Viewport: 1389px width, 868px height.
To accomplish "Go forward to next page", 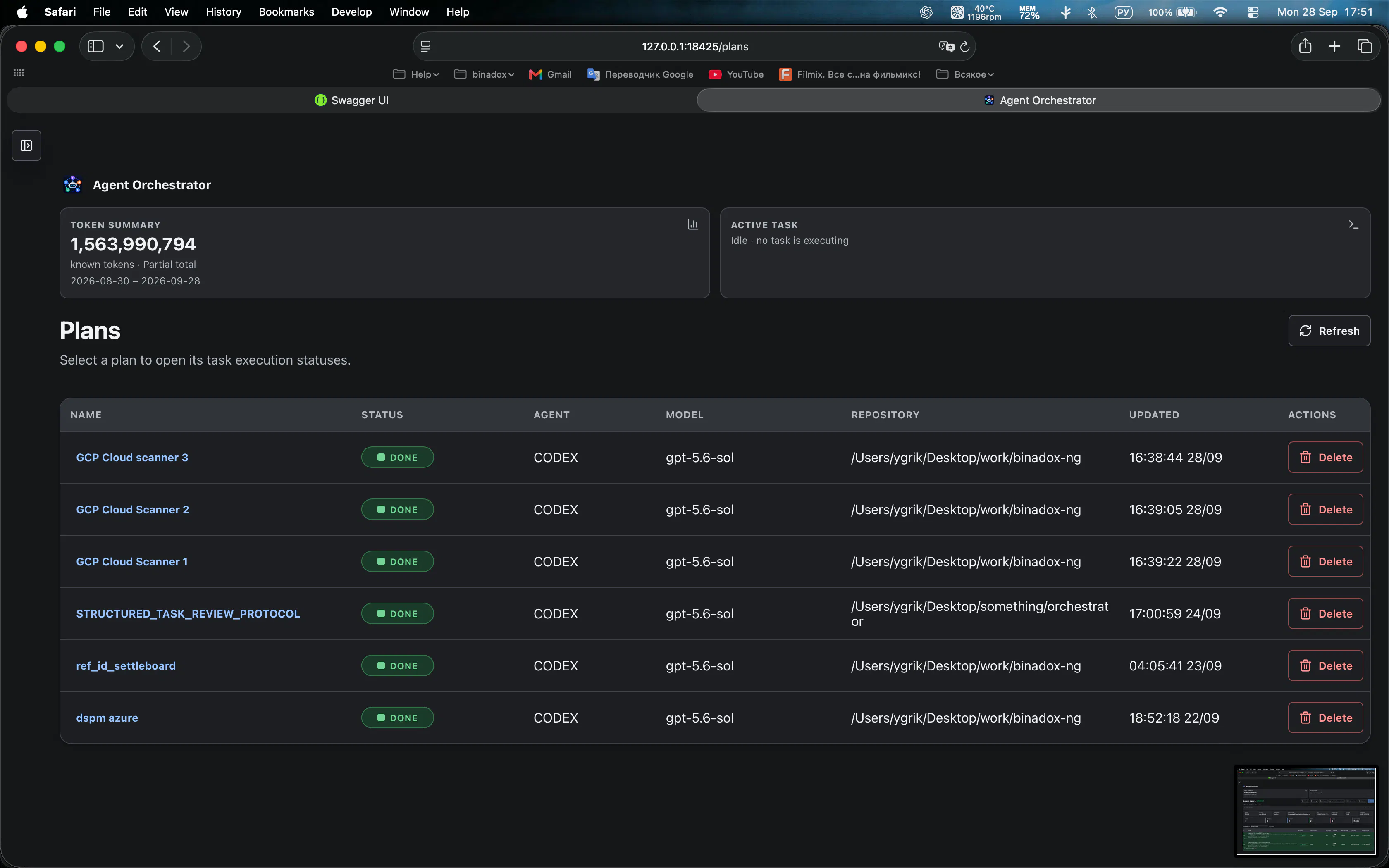I will tap(185, 46).
